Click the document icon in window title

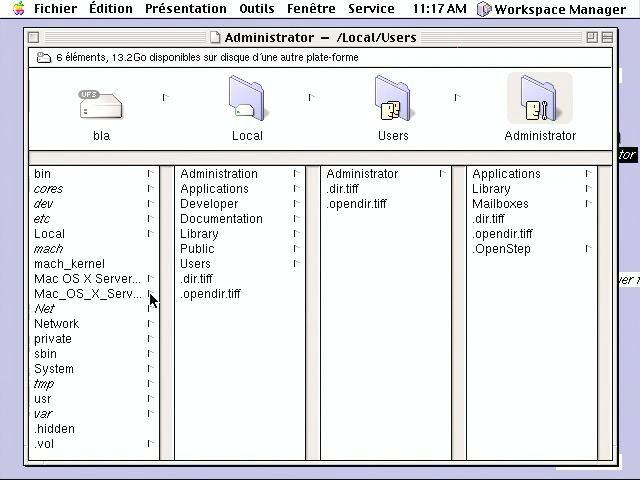215,38
